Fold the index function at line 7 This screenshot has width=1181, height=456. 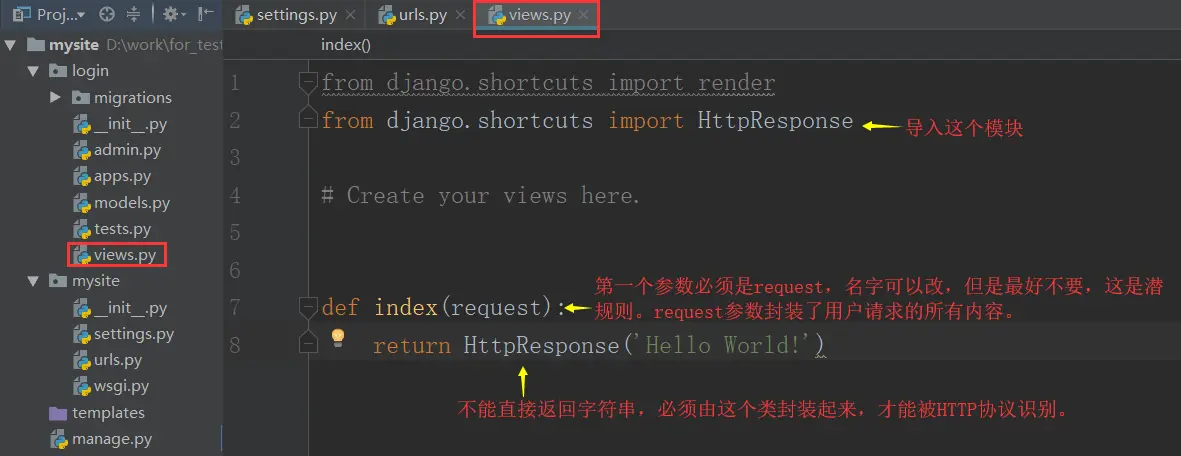coord(307,306)
